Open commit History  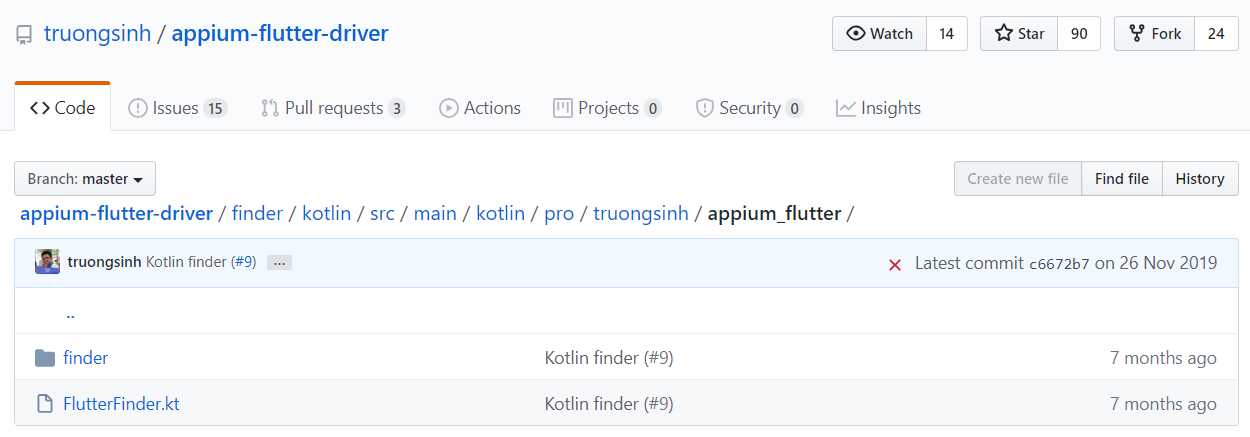[1200, 179]
